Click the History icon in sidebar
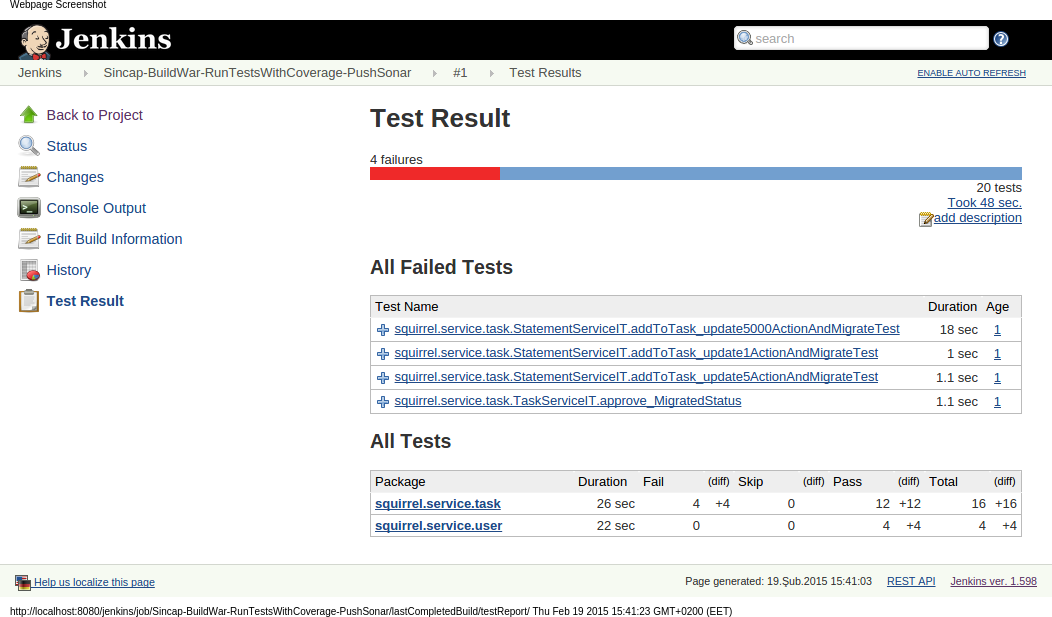The image size is (1052, 617). (x=29, y=270)
